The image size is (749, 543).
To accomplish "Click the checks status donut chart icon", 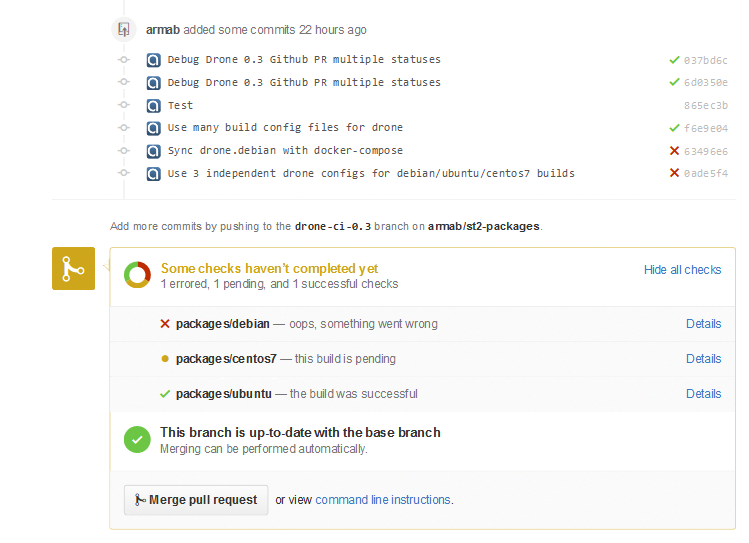I will click(x=137, y=275).
